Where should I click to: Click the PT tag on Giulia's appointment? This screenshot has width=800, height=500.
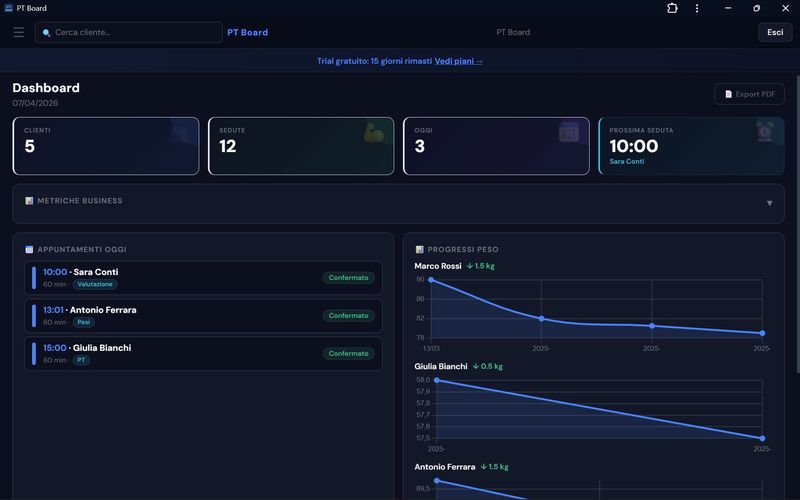click(81, 360)
